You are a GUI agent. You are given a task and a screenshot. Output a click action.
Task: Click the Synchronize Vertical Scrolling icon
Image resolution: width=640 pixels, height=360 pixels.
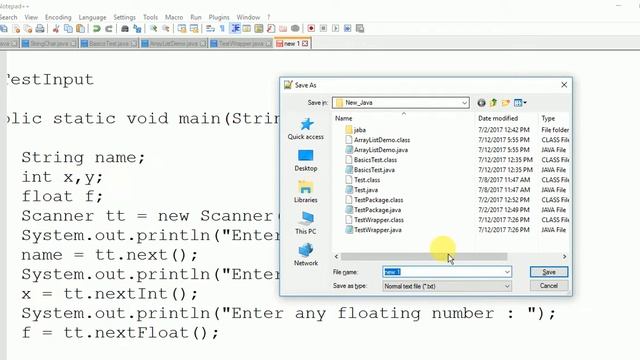tap(182, 29)
